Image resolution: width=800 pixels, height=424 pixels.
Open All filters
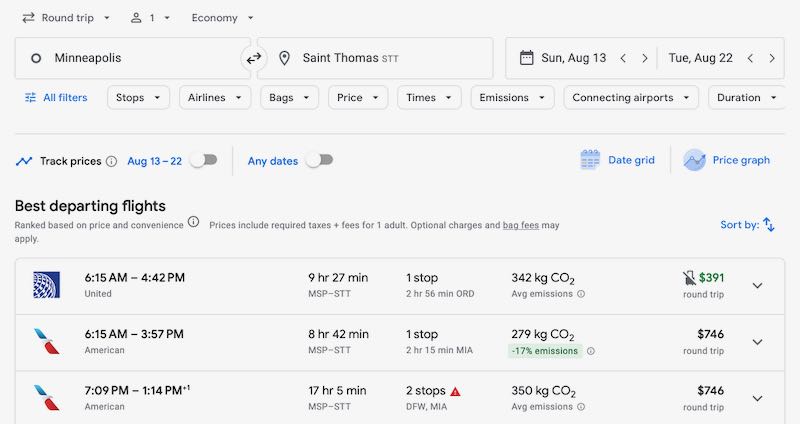(56, 97)
